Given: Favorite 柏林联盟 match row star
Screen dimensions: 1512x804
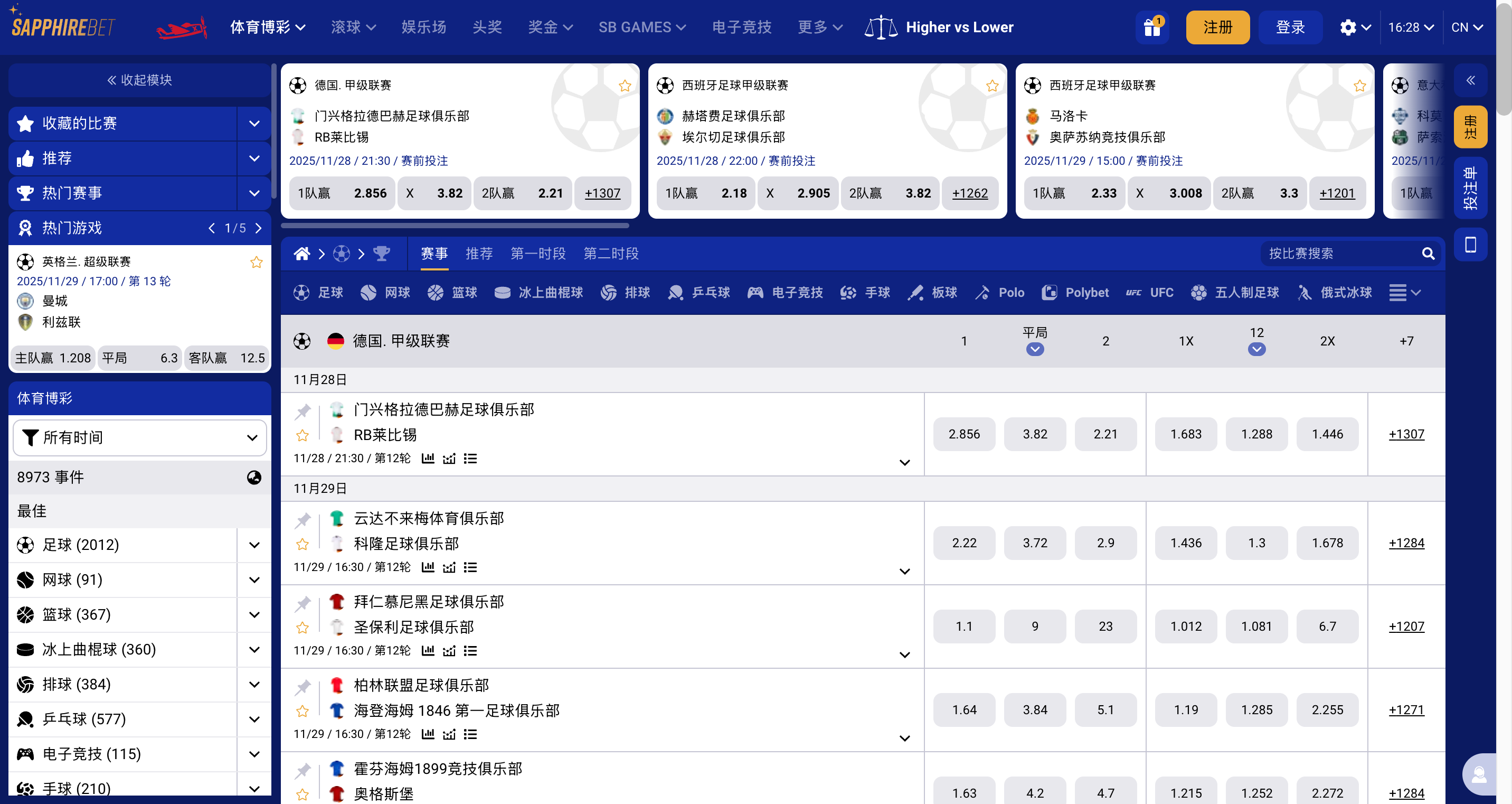Looking at the screenshot, I should click(x=303, y=711).
